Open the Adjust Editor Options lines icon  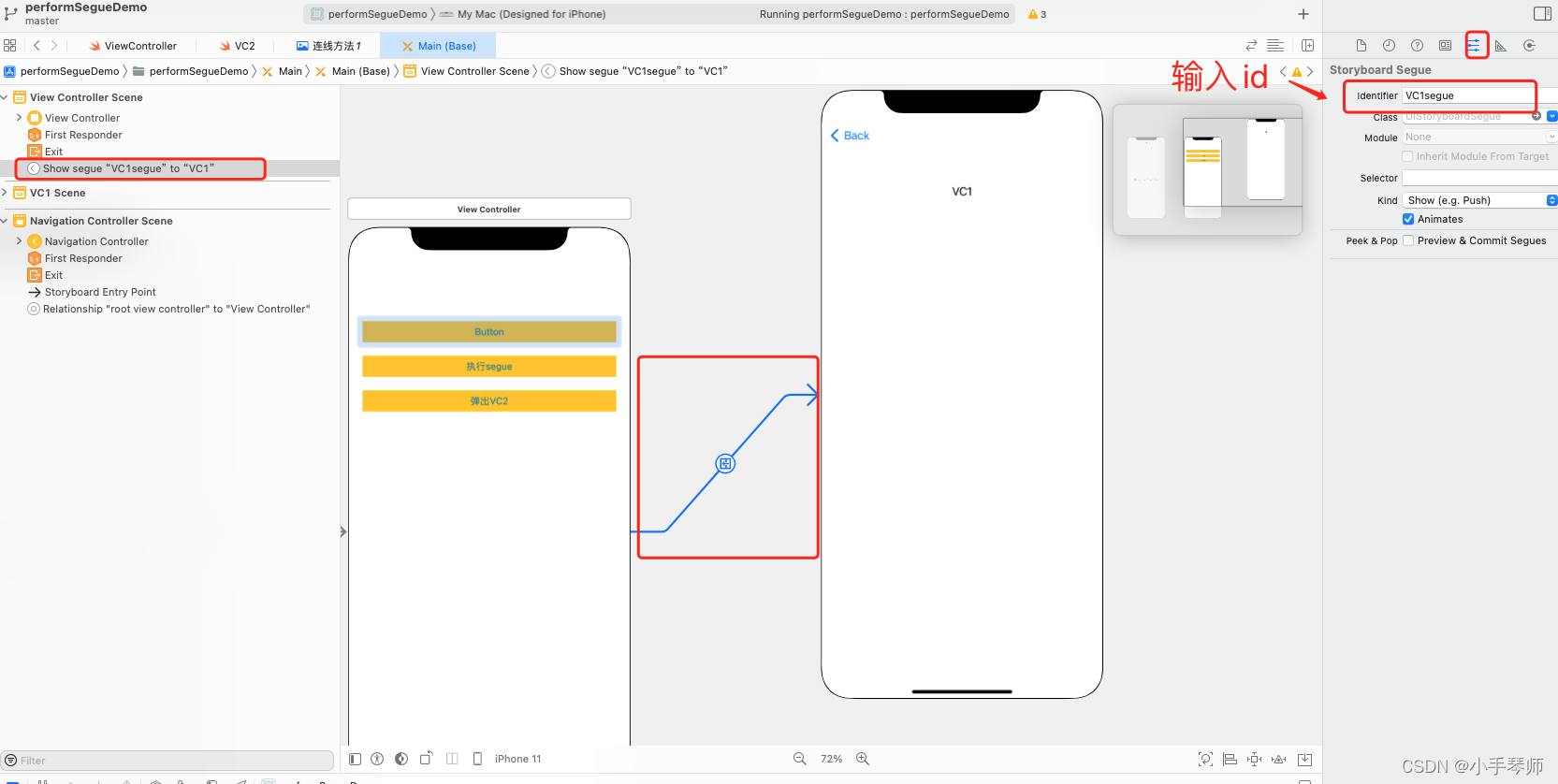pyautogui.click(x=1275, y=46)
